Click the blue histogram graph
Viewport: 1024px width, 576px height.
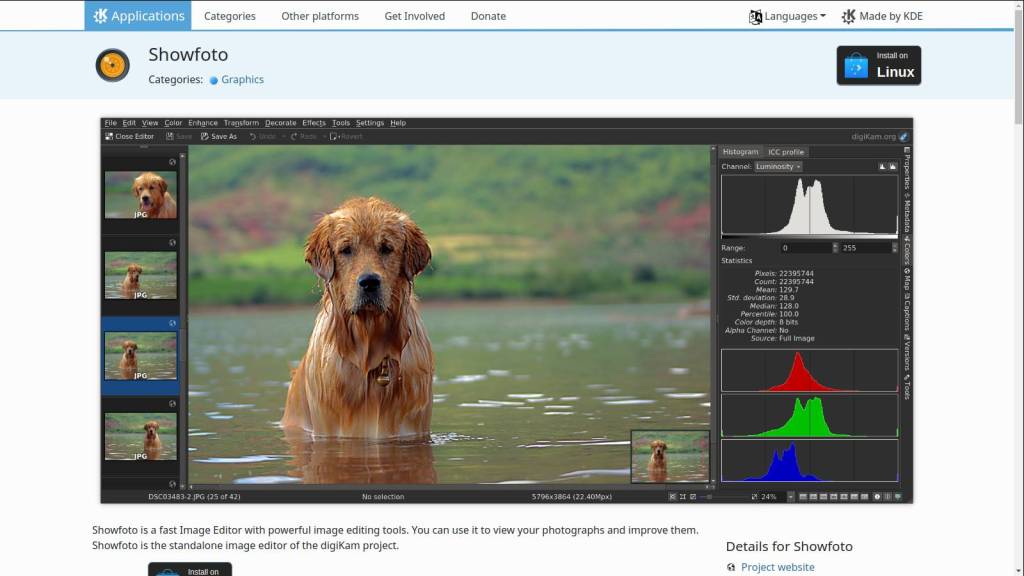click(x=809, y=460)
